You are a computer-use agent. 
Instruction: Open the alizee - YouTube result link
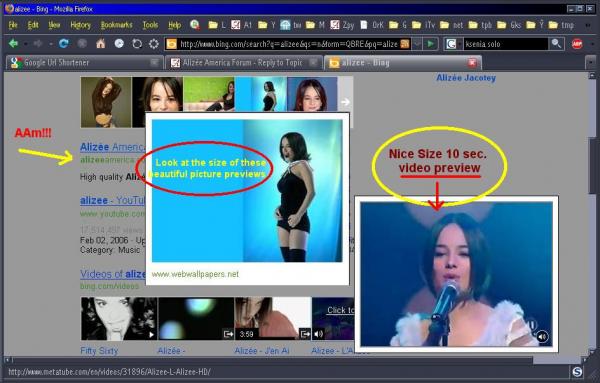[112, 200]
